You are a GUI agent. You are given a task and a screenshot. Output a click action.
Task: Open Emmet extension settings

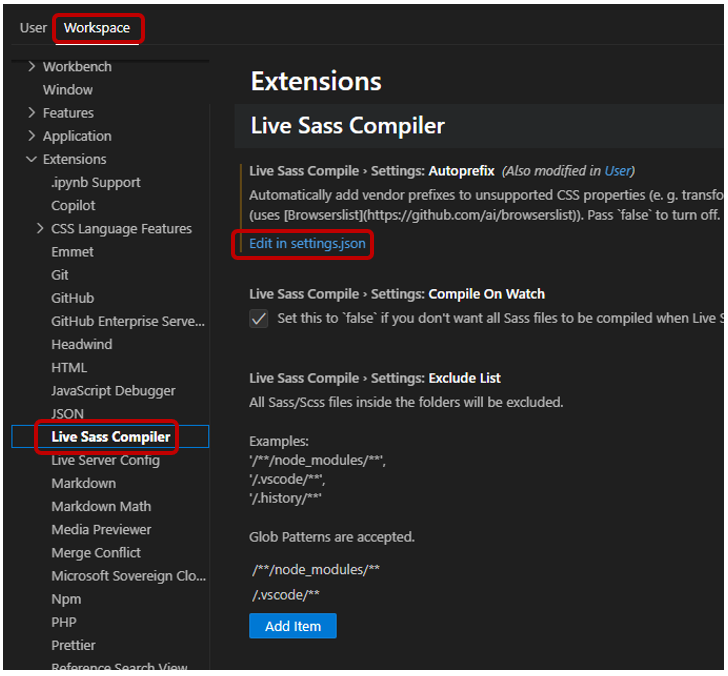[72, 252]
